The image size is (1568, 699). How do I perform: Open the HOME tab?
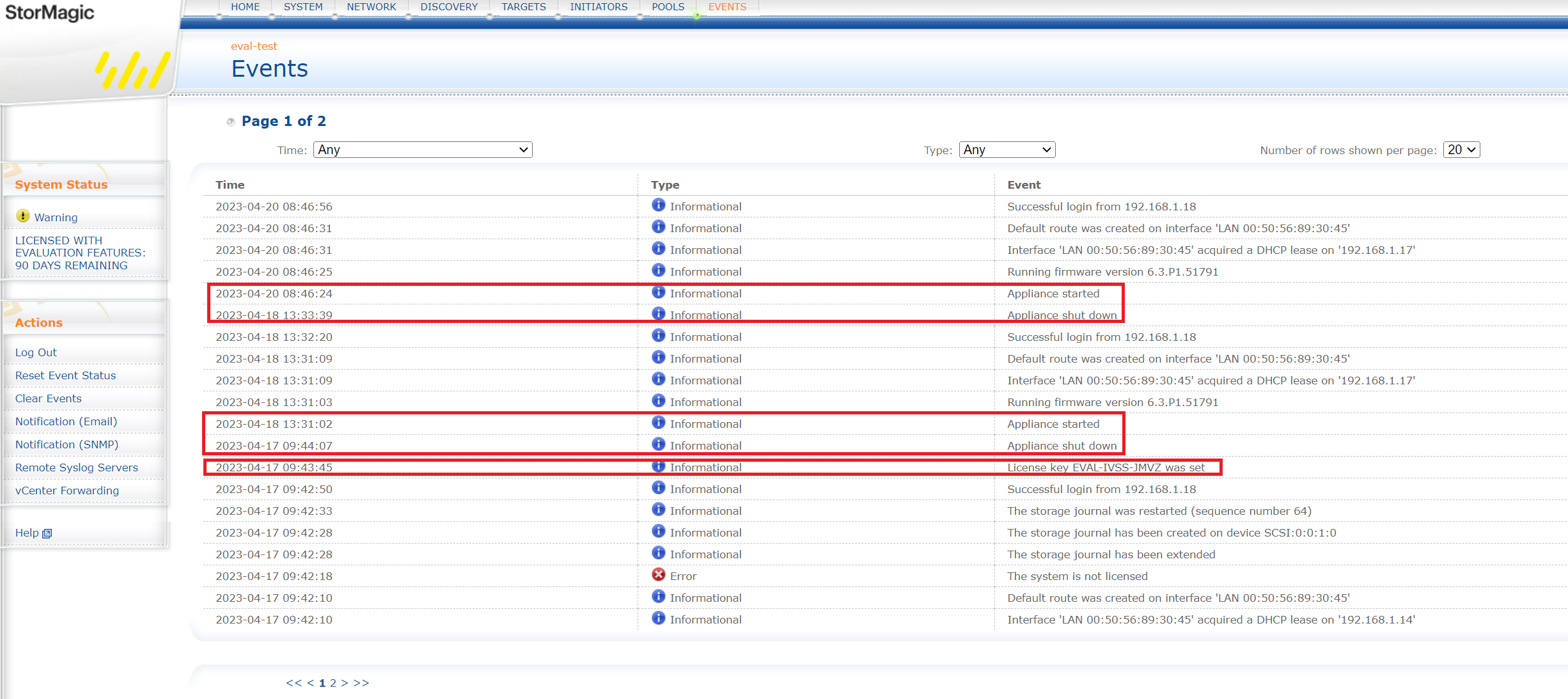click(246, 7)
